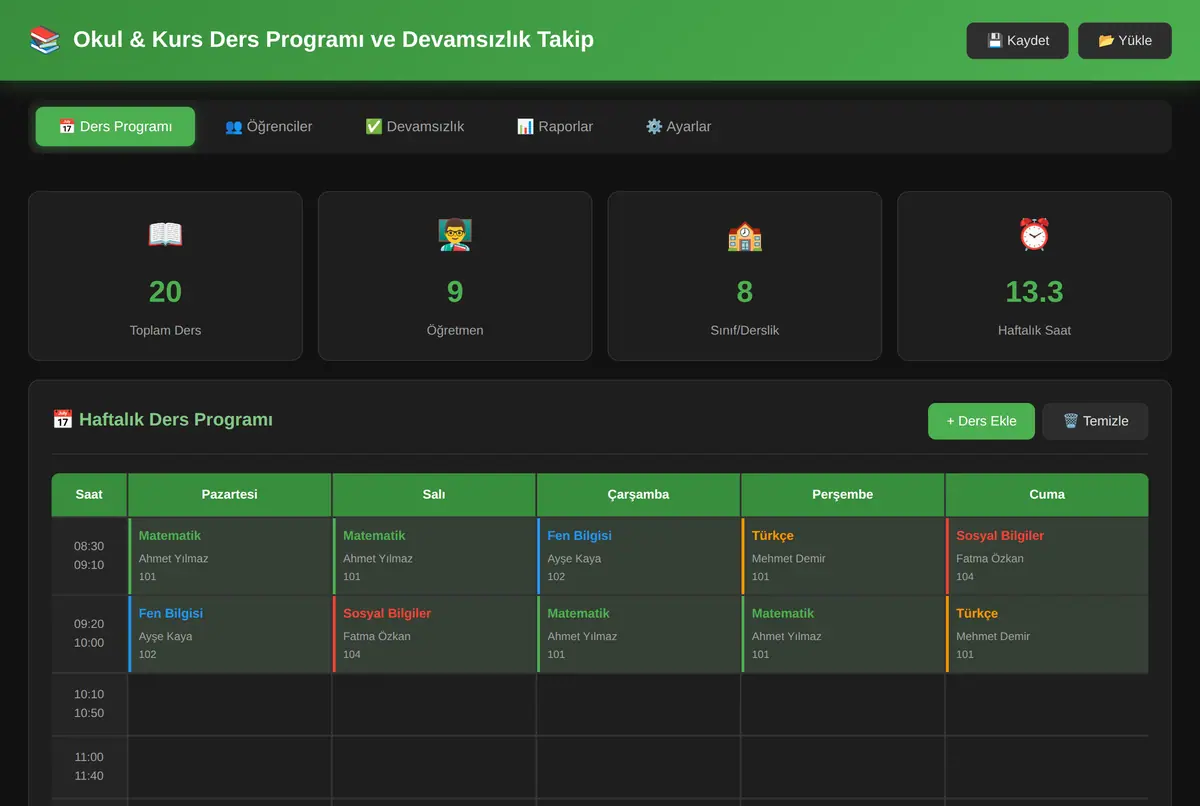Select the Haftalık Saat value 13.3
Image resolution: width=1200 pixels, height=806 pixels.
[1034, 292]
